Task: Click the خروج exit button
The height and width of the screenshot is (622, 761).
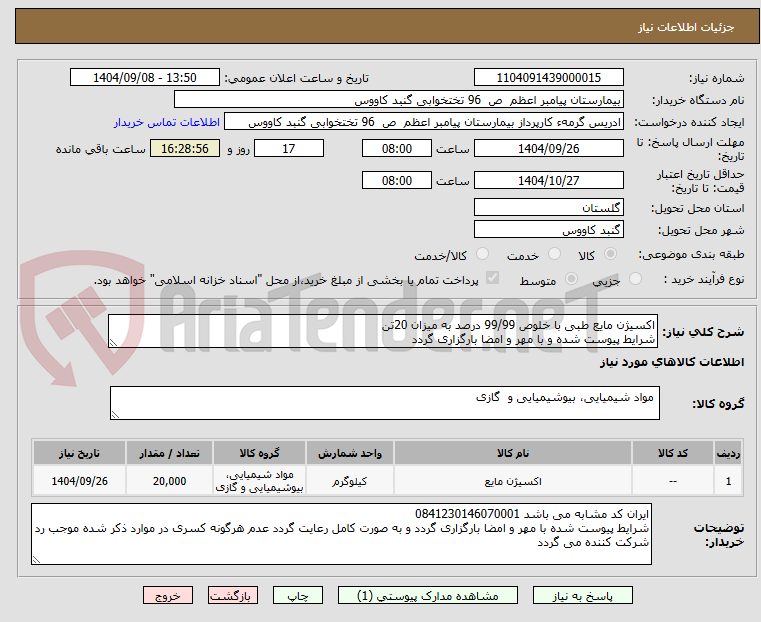Action: 168,596
